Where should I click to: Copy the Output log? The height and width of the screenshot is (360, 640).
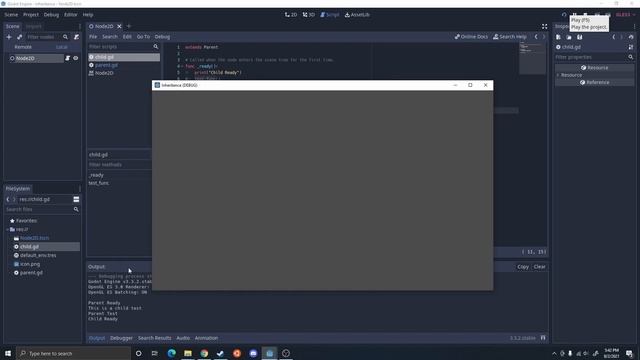[x=523, y=267]
